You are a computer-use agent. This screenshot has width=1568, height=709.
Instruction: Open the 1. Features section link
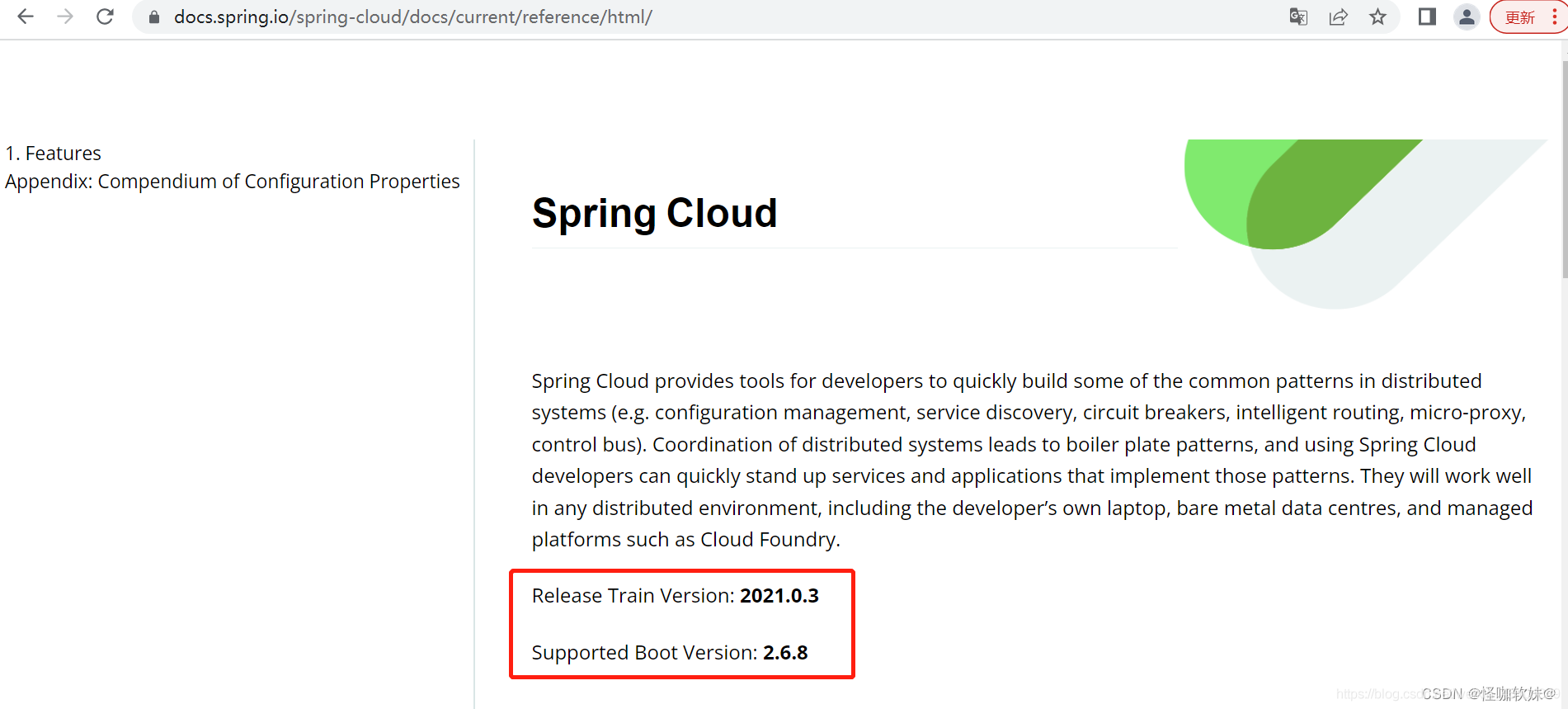(53, 154)
